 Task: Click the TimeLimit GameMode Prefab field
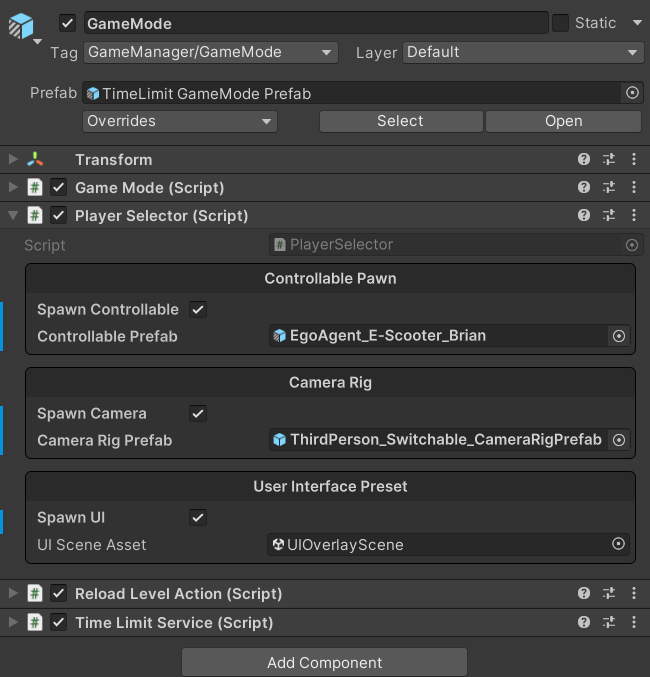352,93
